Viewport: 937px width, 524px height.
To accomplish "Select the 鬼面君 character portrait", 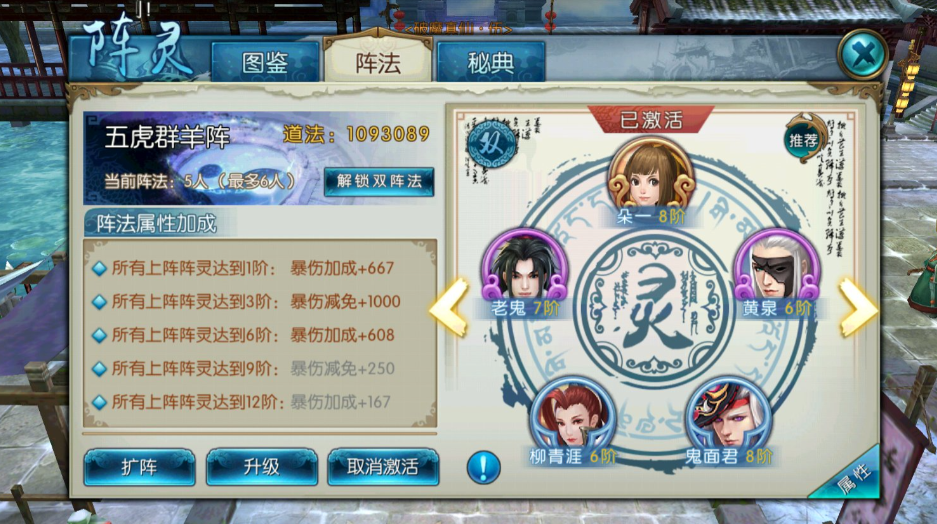I will 728,413.
